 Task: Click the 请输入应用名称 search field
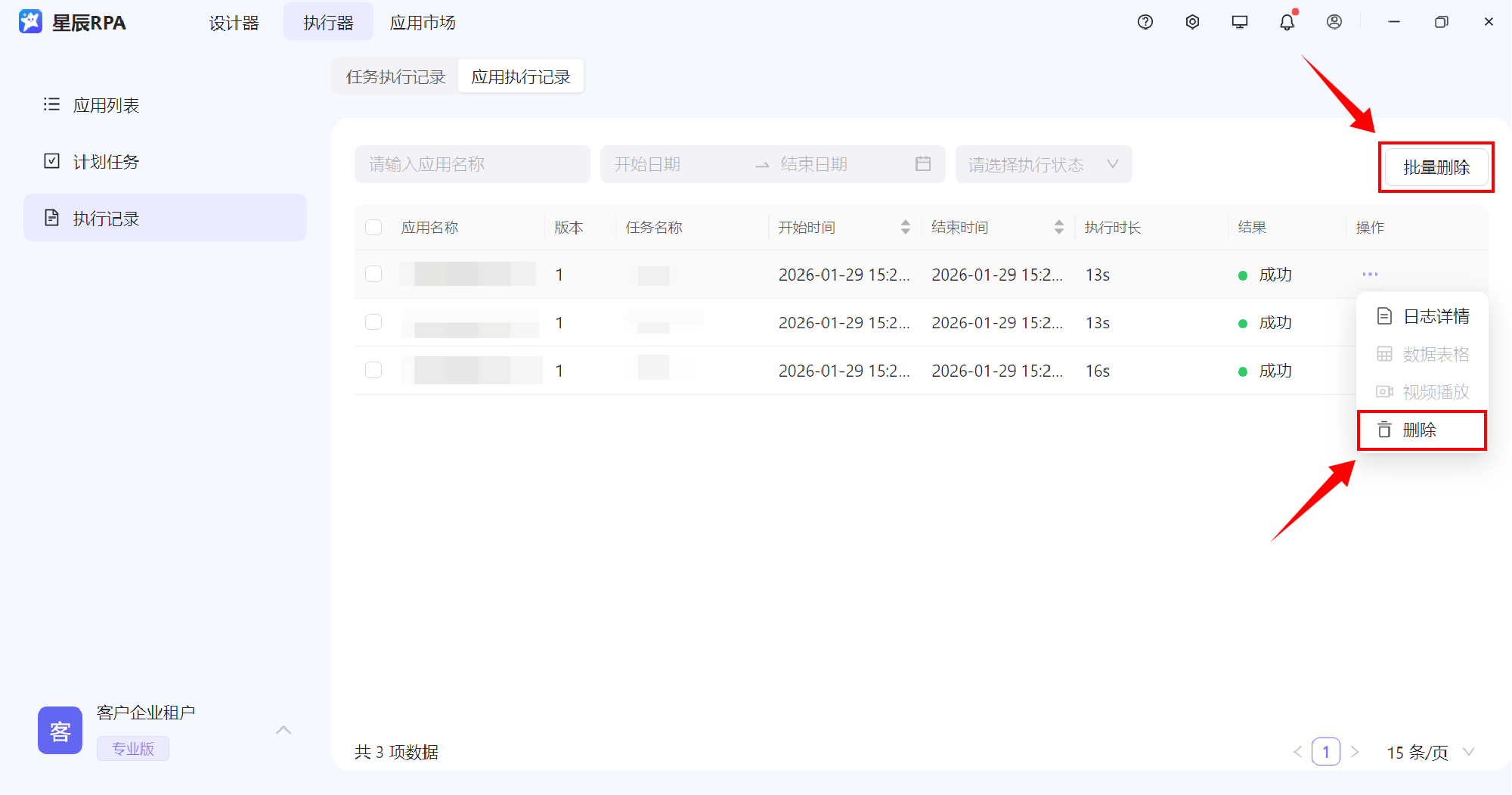(x=472, y=164)
